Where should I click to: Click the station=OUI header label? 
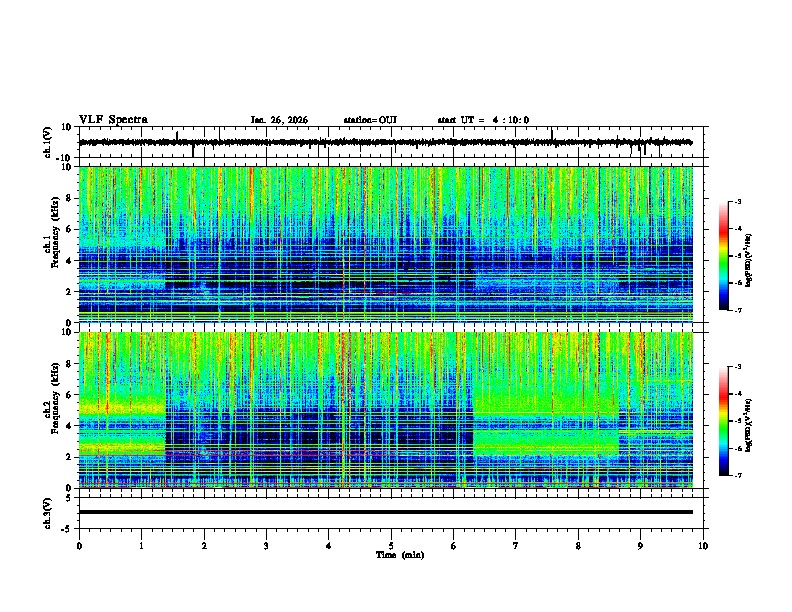[370, 120]
